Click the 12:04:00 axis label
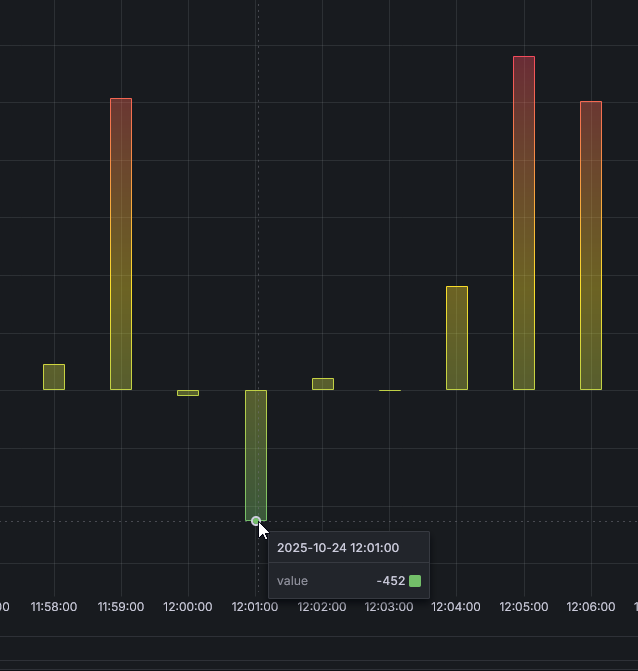The image size is (638, 671). point(456,607)
